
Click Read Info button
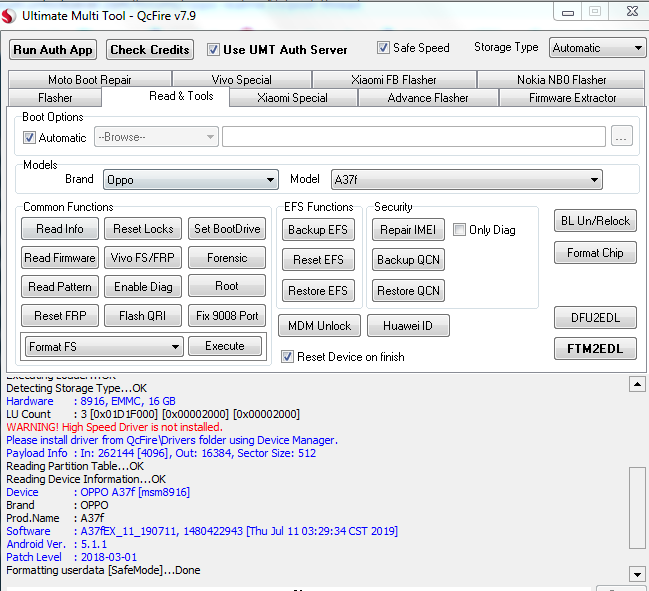(60, 229)
